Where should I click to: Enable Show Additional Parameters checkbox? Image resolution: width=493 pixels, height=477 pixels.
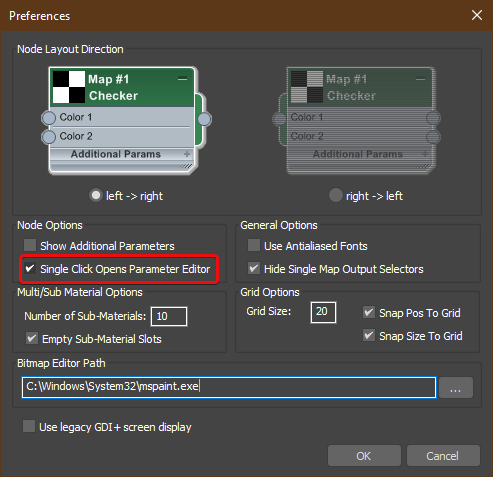(30, 245)
